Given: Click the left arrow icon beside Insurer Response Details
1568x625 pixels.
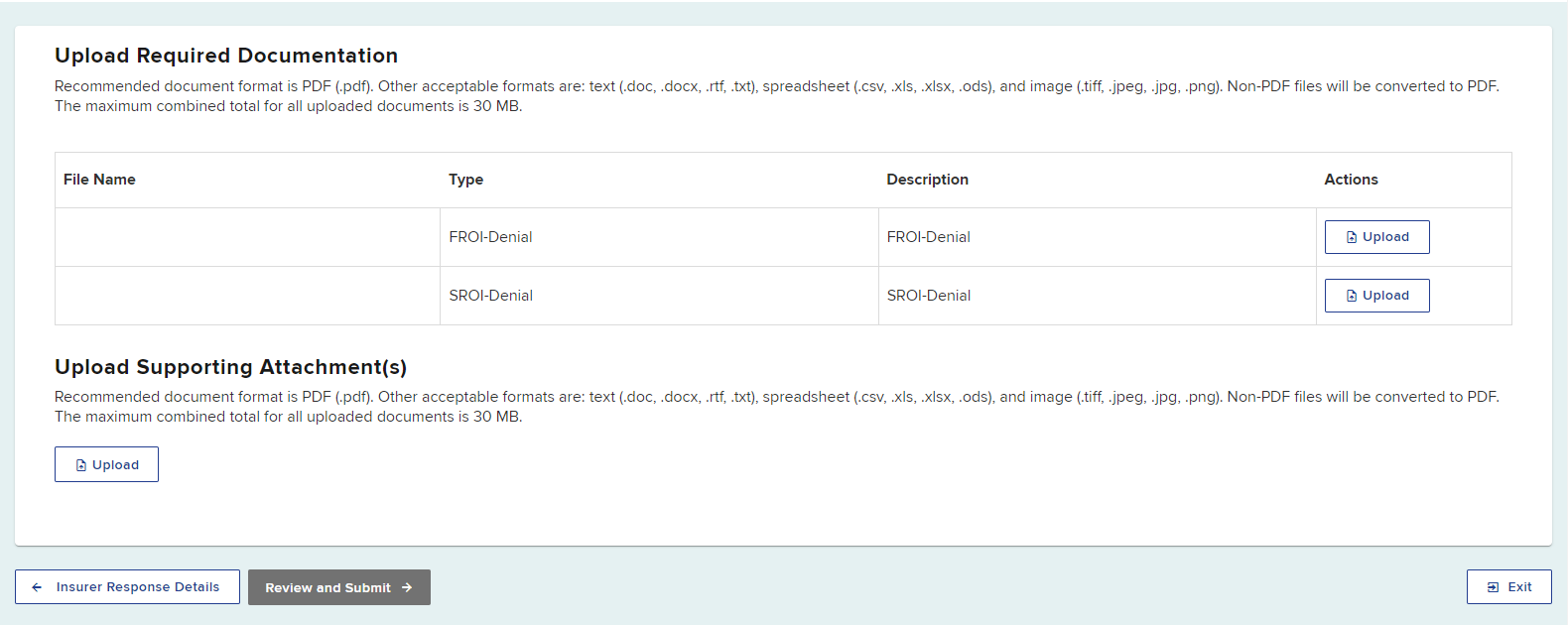Looking at the screenshot, I should 37,587.
